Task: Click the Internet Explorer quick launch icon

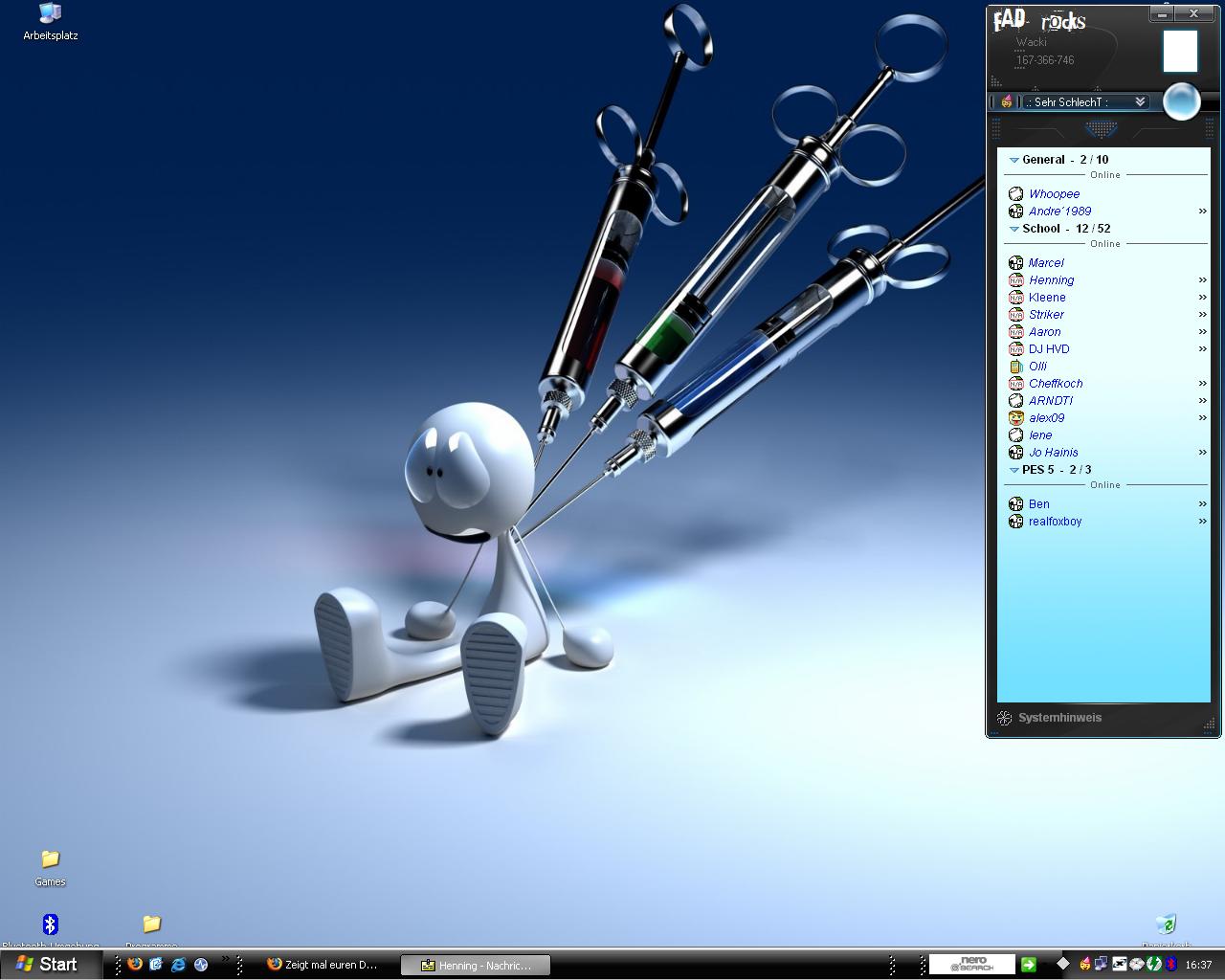Action: tap(178, 965)
